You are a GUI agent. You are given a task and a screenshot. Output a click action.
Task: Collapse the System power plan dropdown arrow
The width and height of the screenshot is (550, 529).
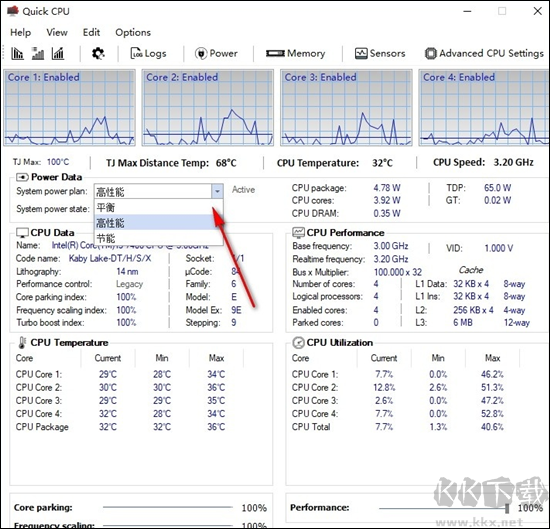click(217, 191)
